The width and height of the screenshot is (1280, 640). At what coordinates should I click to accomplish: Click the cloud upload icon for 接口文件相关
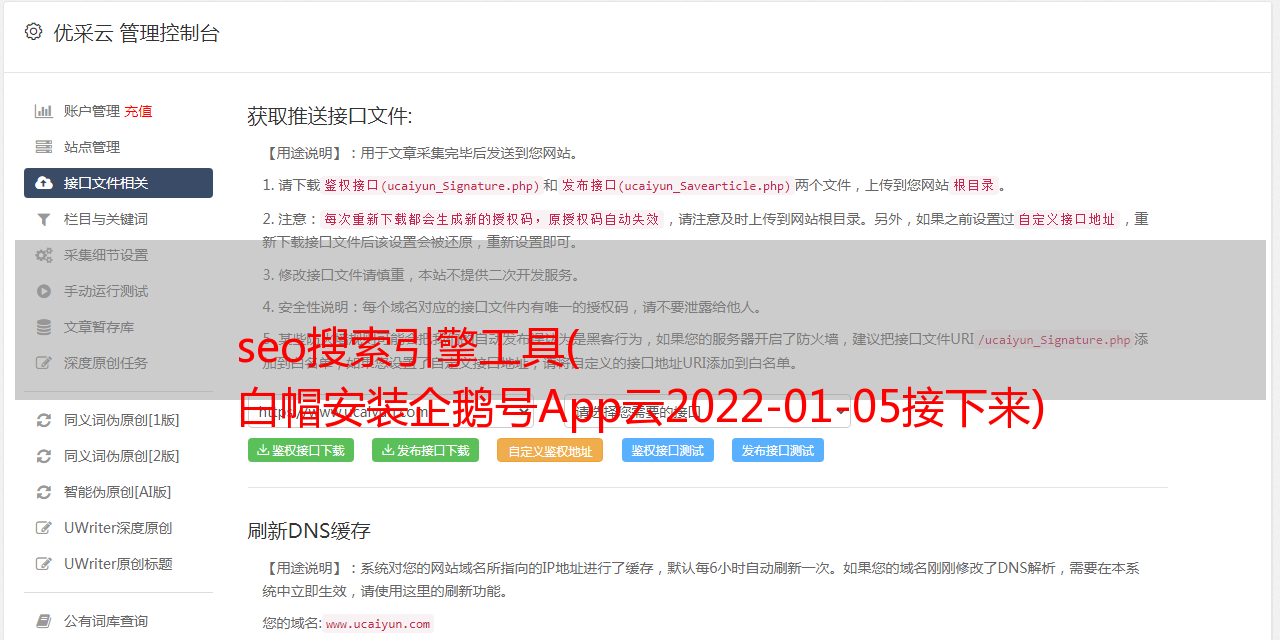click(44, 183)
